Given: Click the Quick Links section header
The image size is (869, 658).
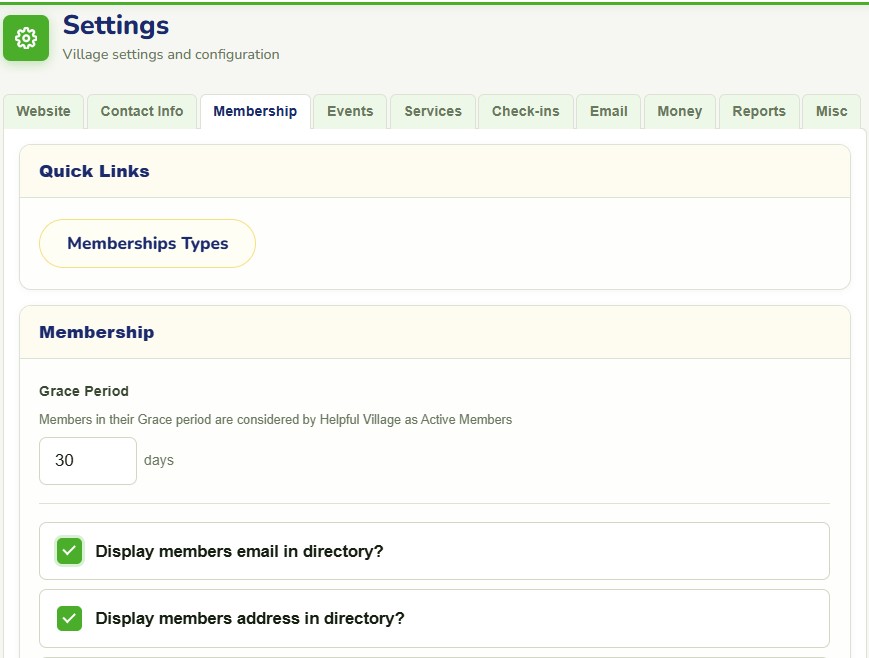Looking at the screenshot, I should point(94,171).
